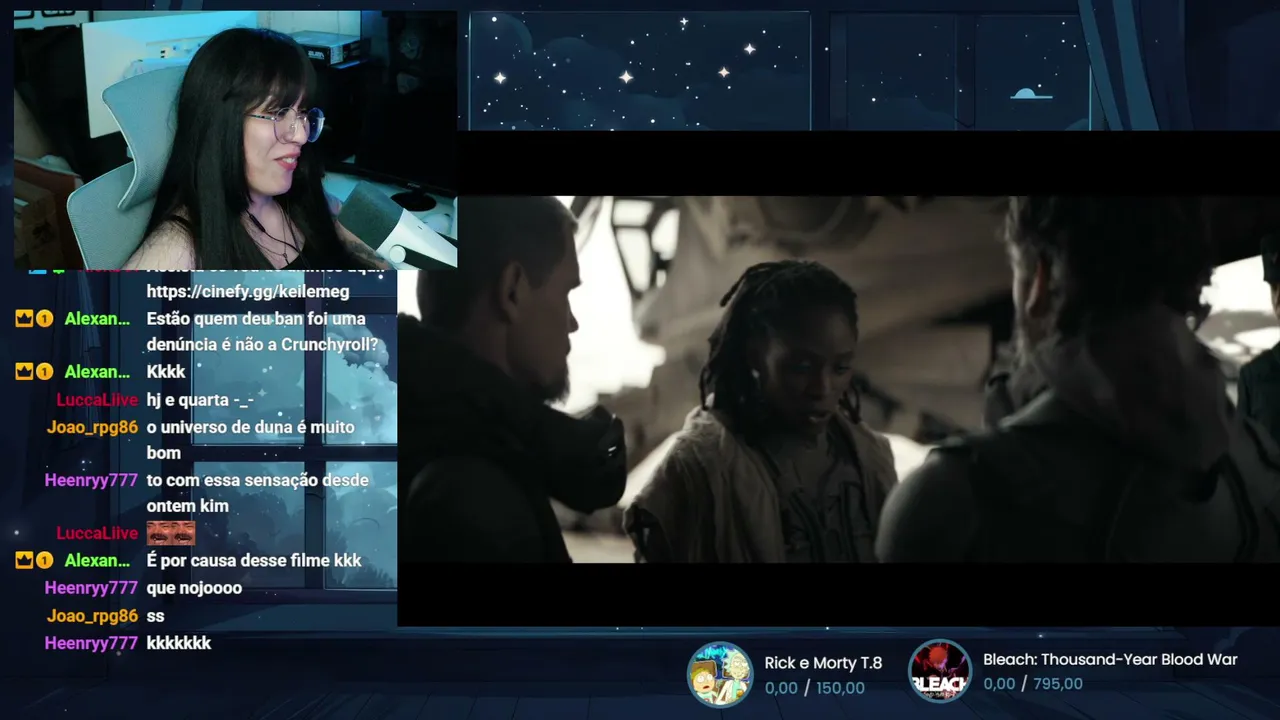This screenshot has width=1280, height=720.
Task: Click the 'Rick e Morty T.8' goal title
Action: click(823, 663)
